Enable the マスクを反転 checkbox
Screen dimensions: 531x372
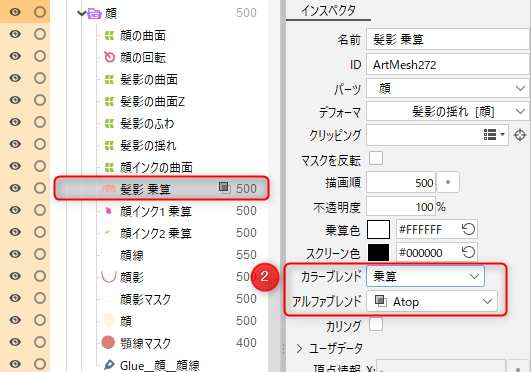click(376, 158)
